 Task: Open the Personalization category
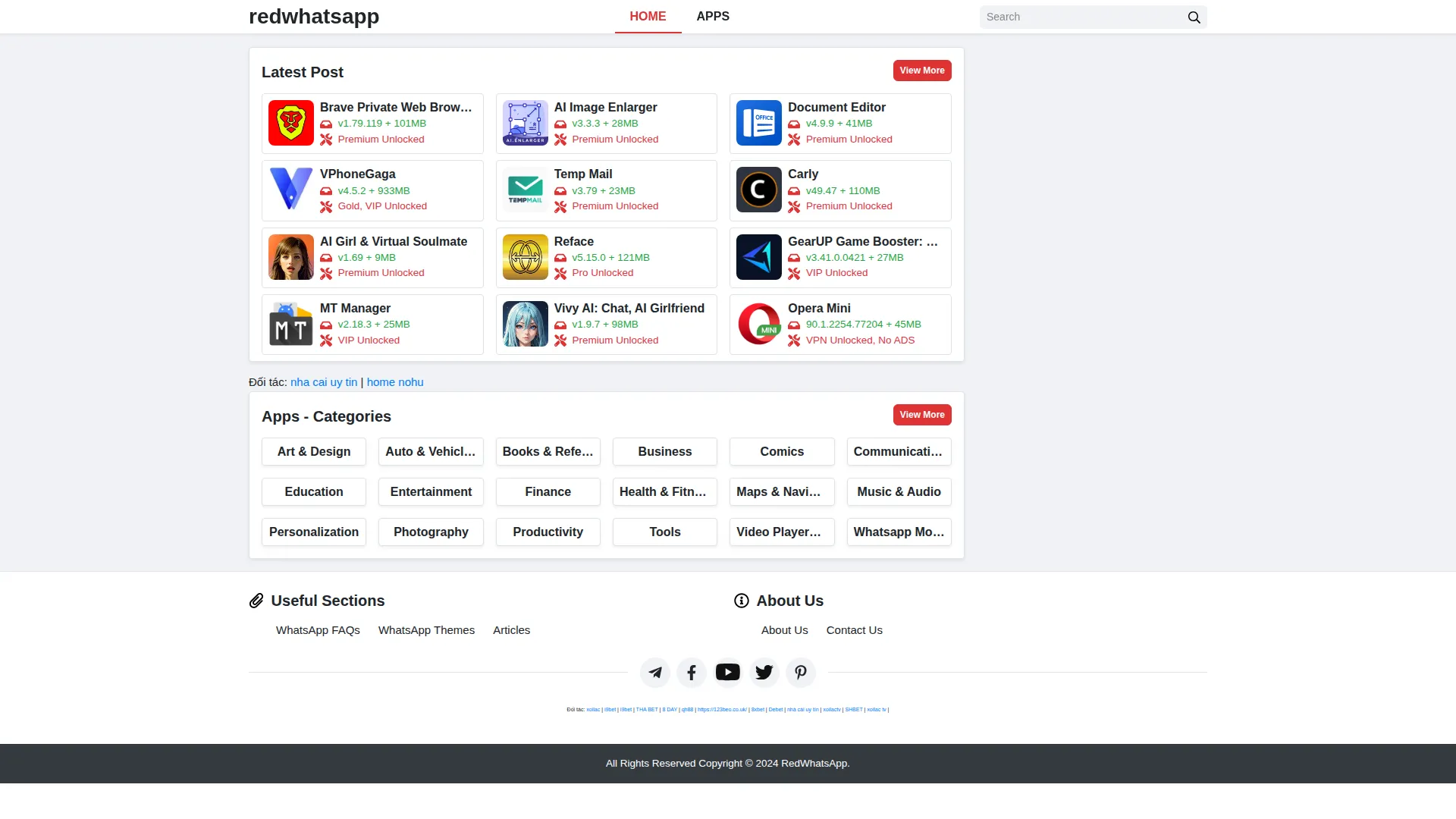(x=314, y=532)
